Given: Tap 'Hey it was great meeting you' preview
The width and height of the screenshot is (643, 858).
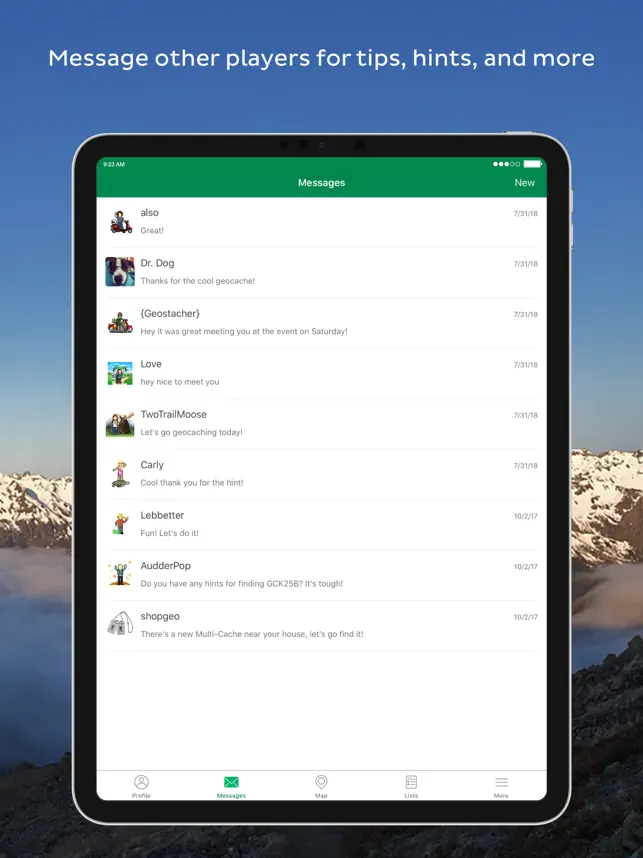Looking at the screenshot, I should coord(244,331).
